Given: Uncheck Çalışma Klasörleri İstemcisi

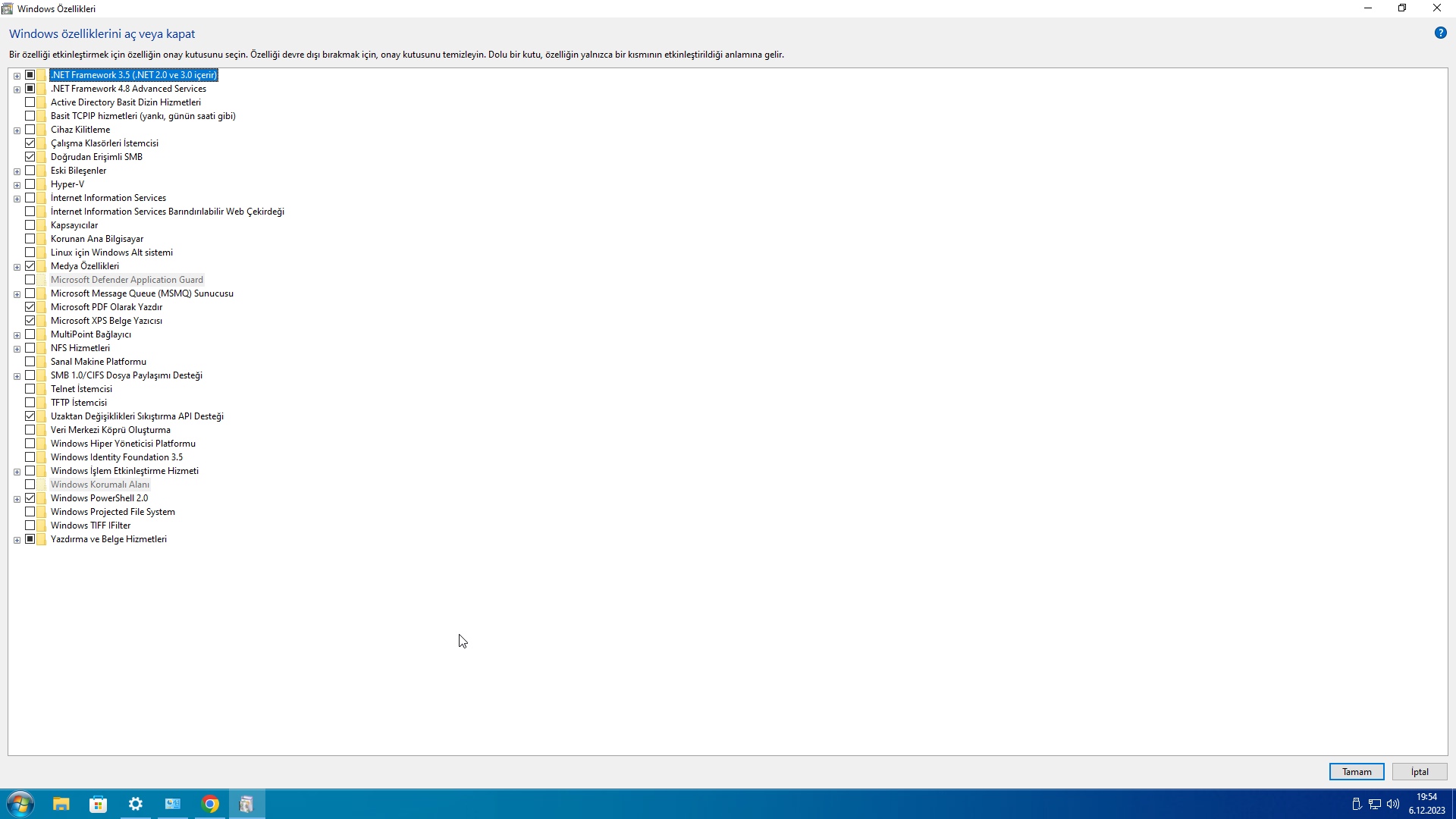Looking at the screenshot, I should [x=30, y=143].
